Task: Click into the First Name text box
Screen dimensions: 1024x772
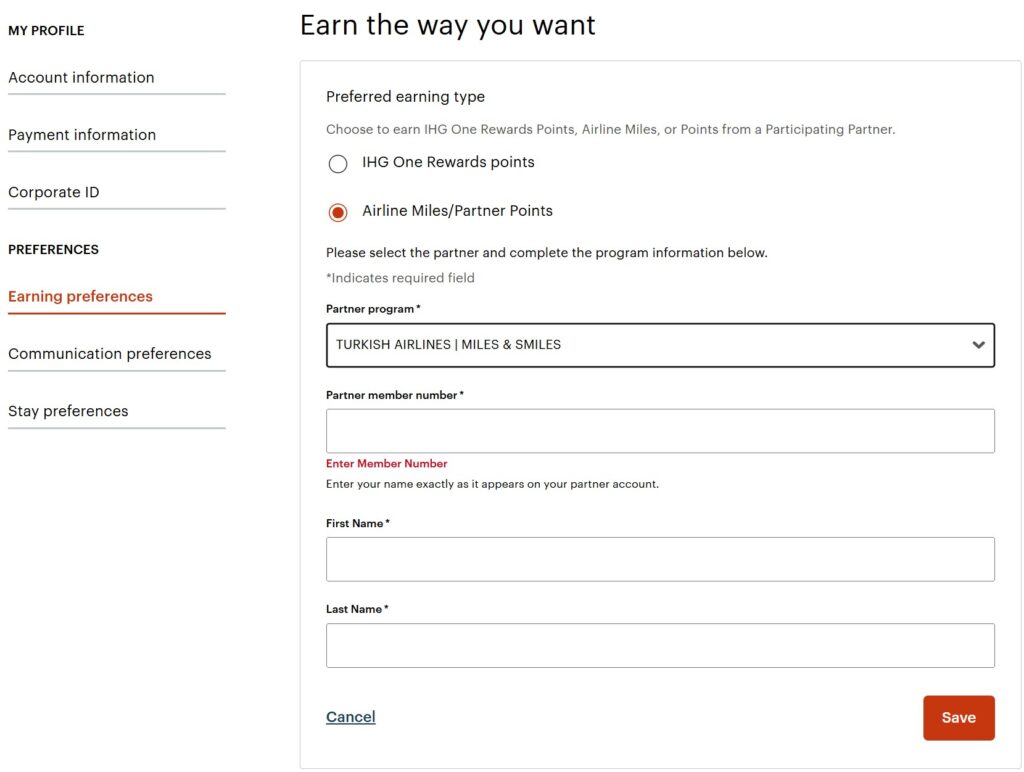Action: [660, 559]
